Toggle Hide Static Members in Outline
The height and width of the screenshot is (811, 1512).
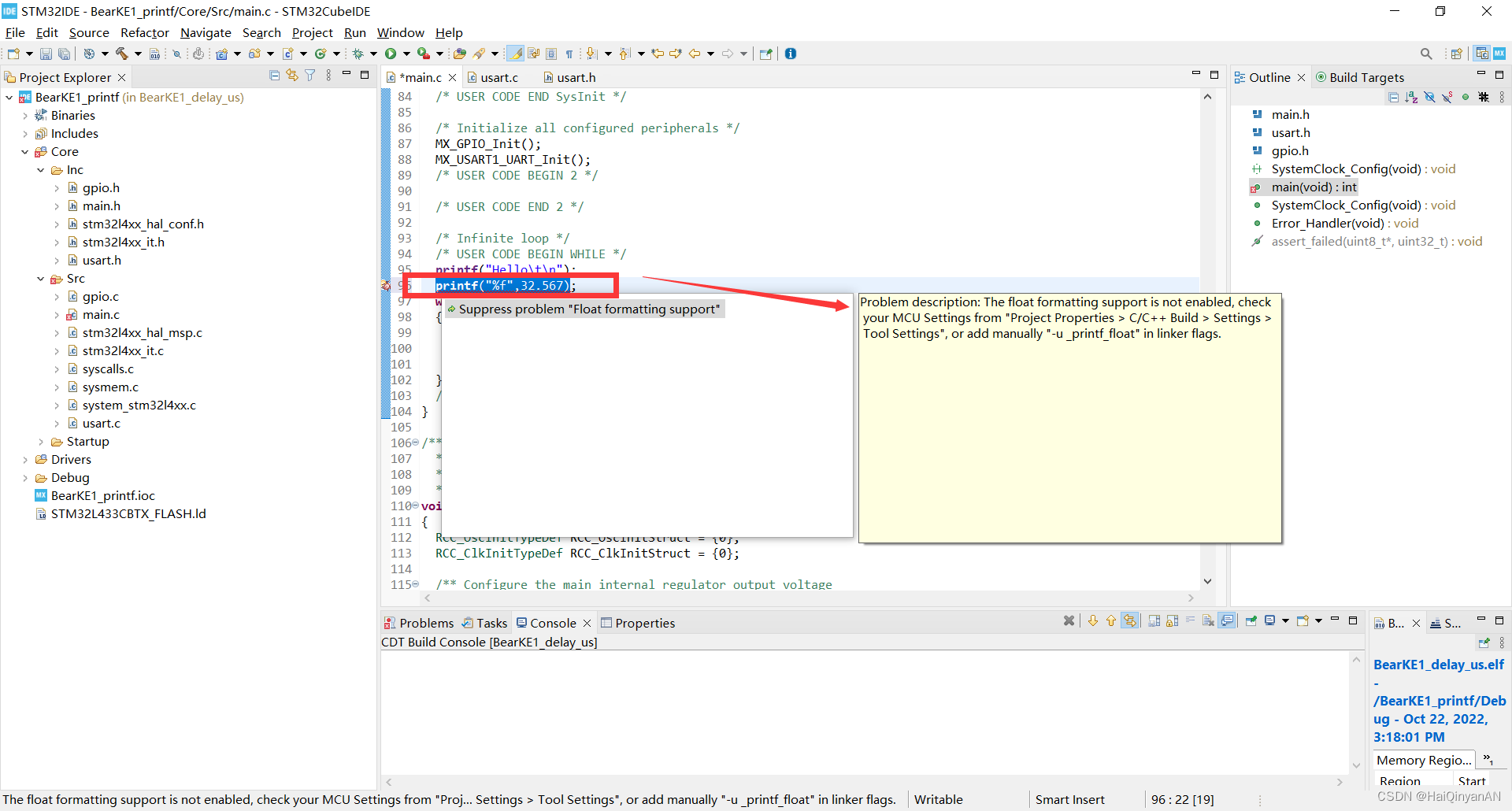coord(1447,97)
